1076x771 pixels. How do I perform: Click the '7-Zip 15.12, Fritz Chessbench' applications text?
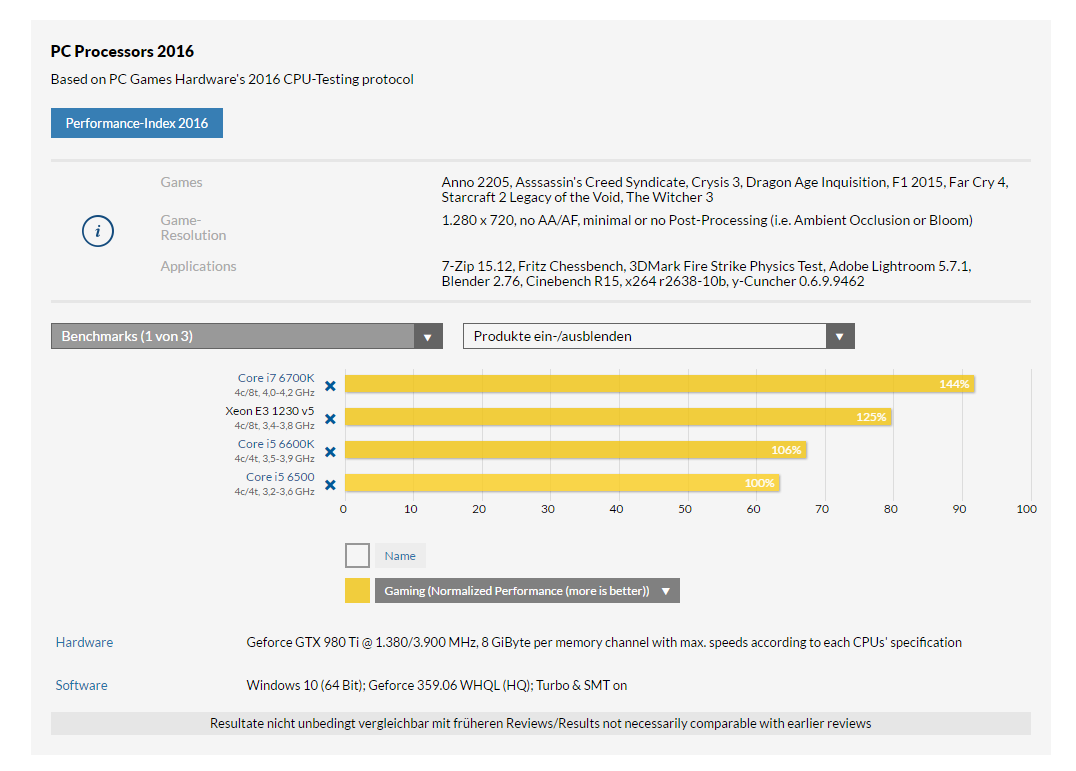[x=706, y=274]
